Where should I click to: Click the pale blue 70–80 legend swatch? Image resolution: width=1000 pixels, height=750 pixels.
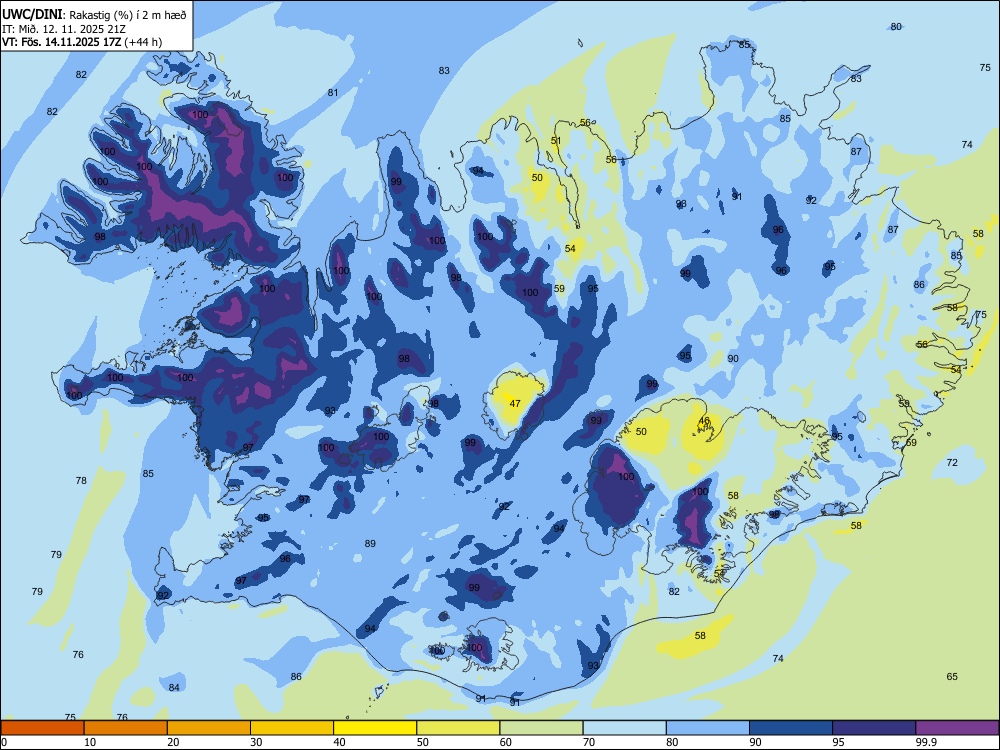pyautogui.click(x=624, y=728)
